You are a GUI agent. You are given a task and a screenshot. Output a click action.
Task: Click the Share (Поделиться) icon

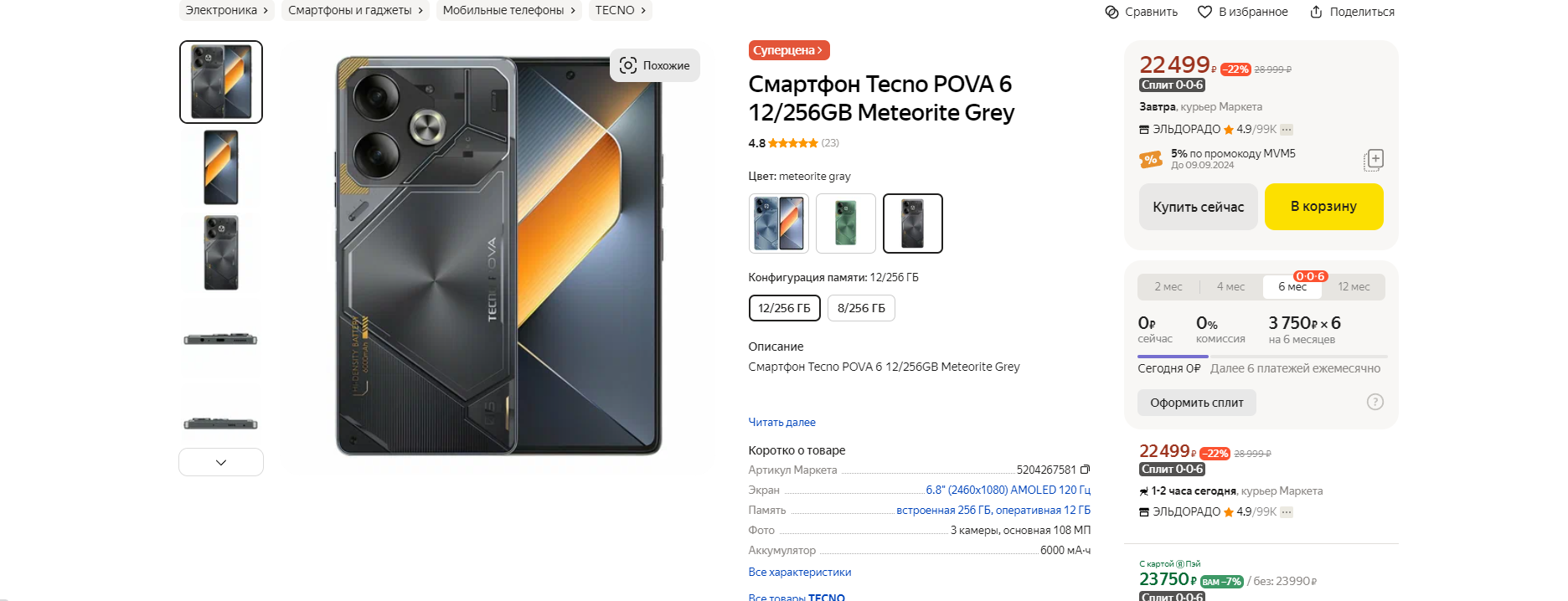1316,12
